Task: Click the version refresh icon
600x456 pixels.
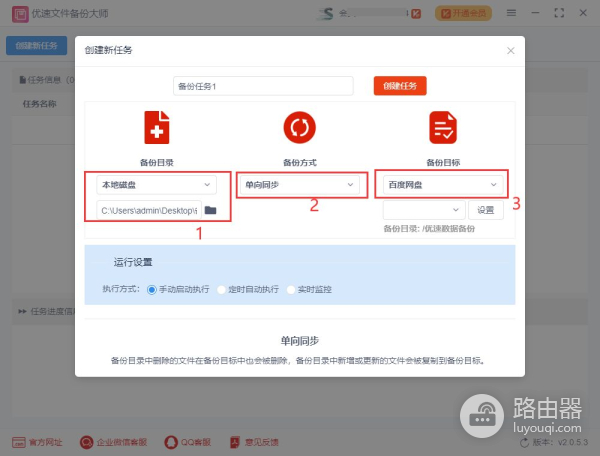Action: [x=525, y=443]
